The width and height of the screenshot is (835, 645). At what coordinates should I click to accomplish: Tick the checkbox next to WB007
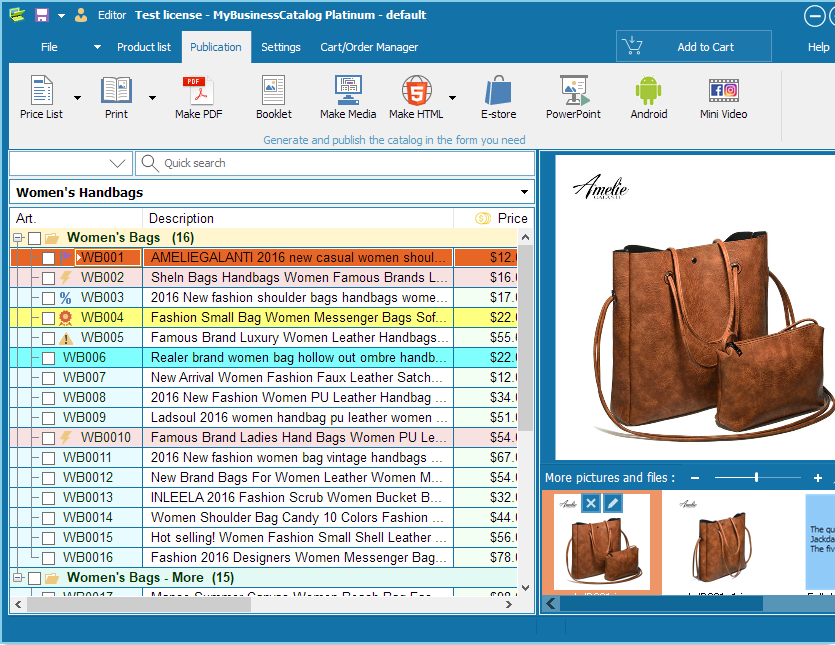point(48,378)
